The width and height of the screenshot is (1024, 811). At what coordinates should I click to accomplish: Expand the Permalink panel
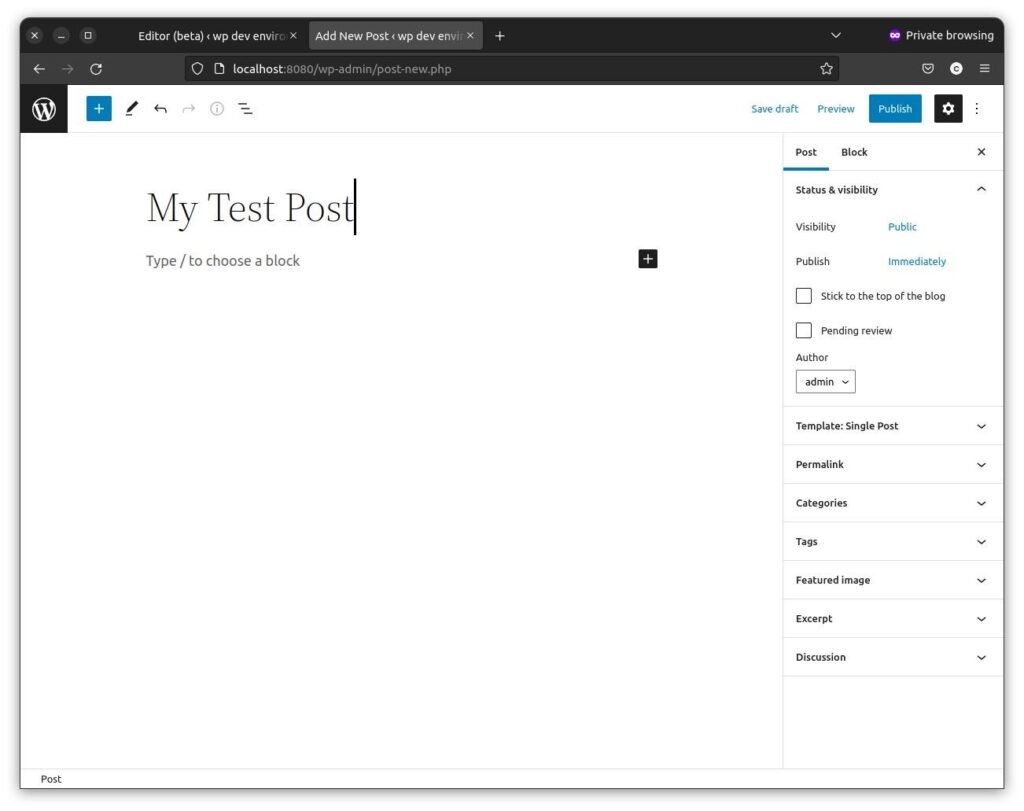892,465
